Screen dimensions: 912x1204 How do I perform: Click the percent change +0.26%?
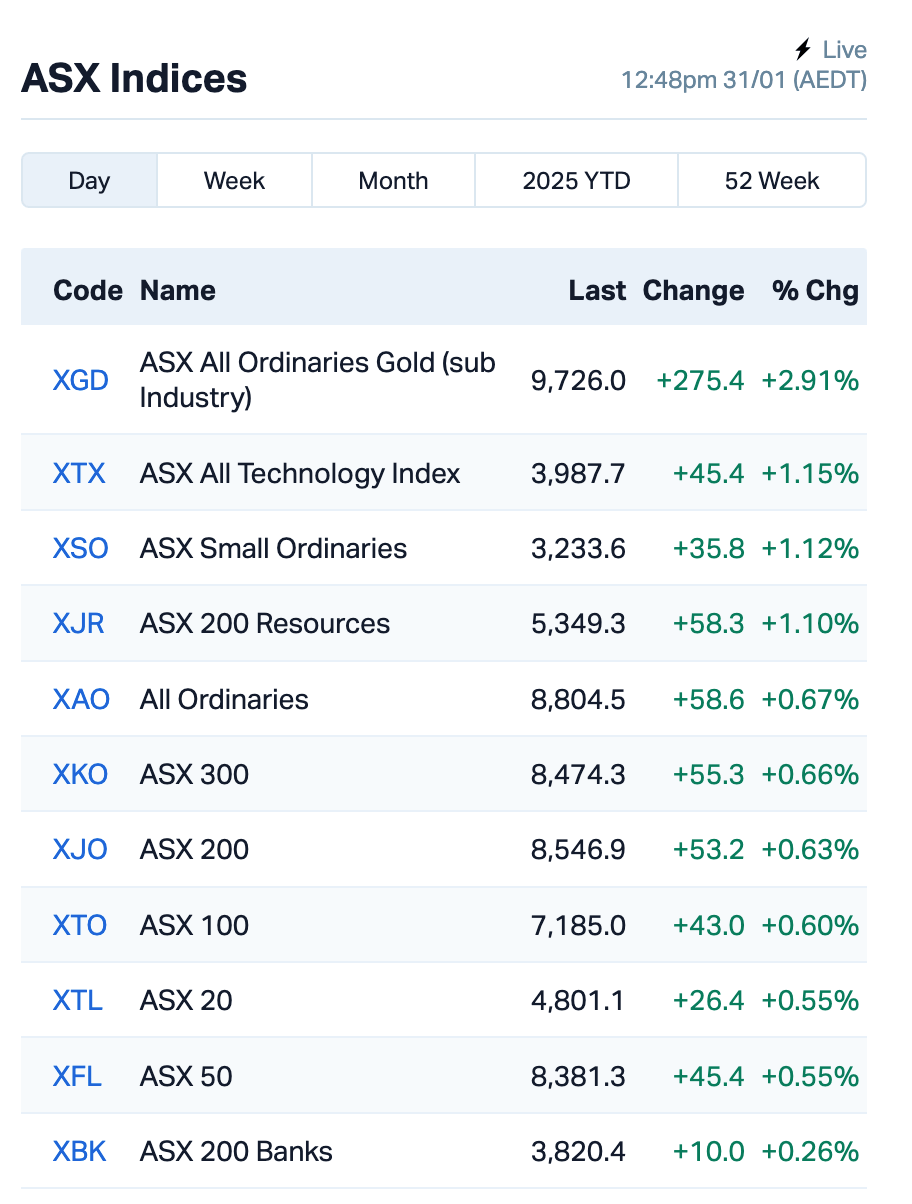pyautogui.click(x=811, y=1152)
